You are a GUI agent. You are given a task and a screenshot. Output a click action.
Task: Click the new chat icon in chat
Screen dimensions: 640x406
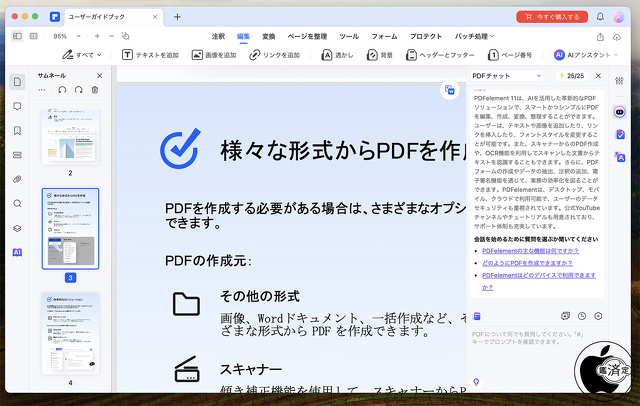(565, 316)
